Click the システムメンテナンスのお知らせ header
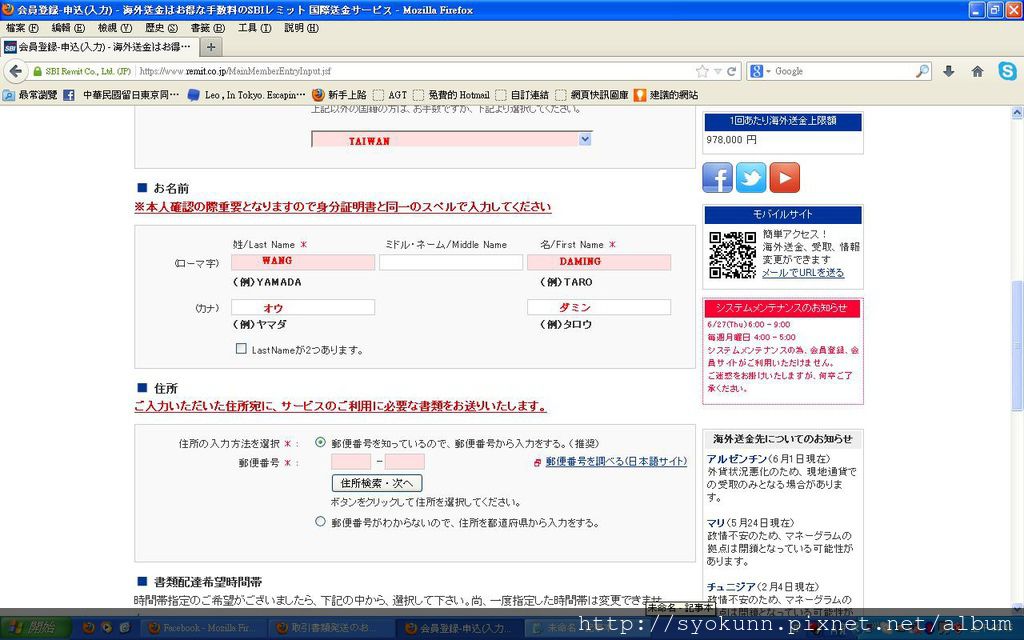This screenshot has height=640, width=1024. click(x=781, y=308)
